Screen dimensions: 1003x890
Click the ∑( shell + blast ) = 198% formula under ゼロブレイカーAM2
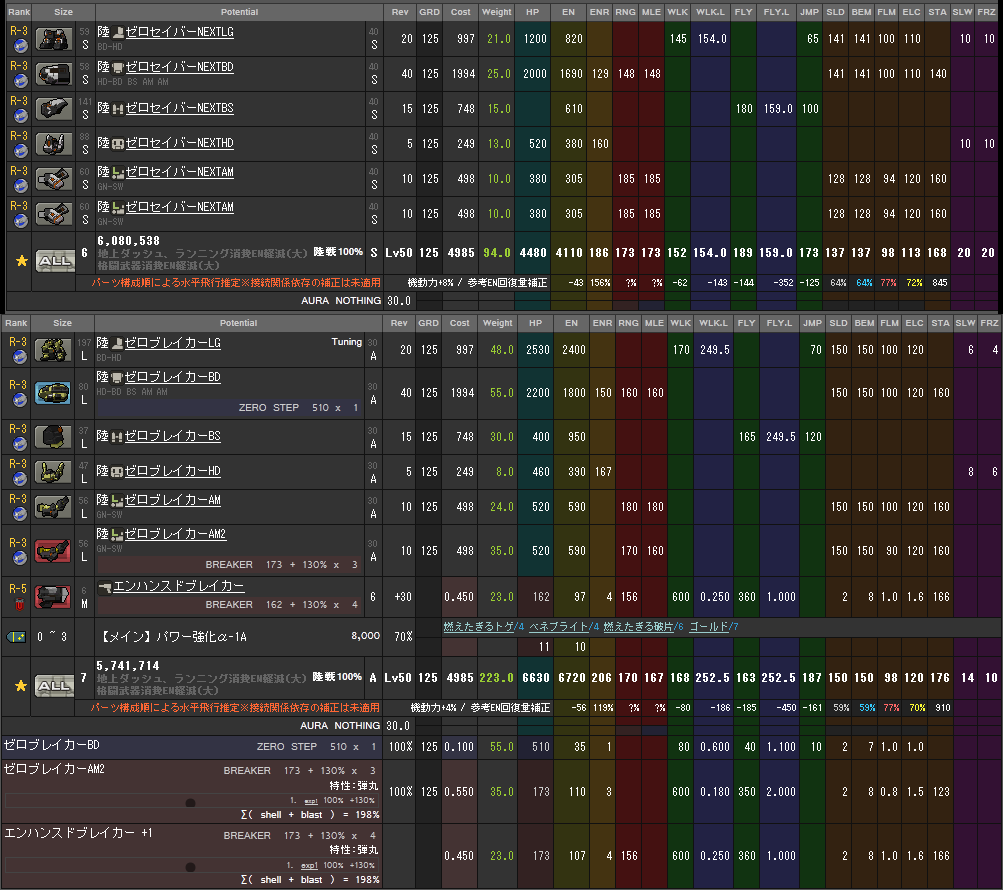coord(310,815)
